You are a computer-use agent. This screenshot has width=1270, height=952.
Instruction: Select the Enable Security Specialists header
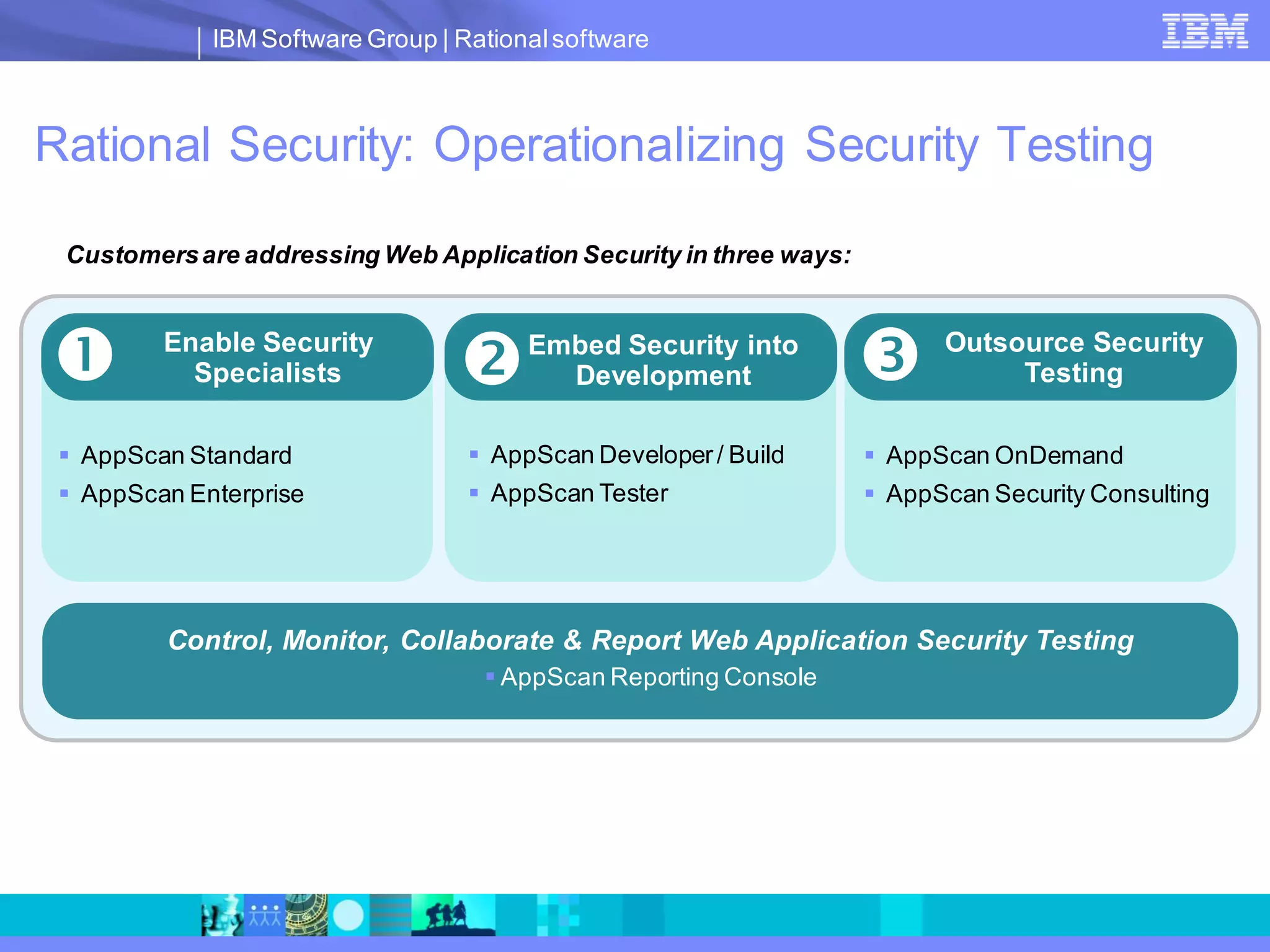(268, 358)
